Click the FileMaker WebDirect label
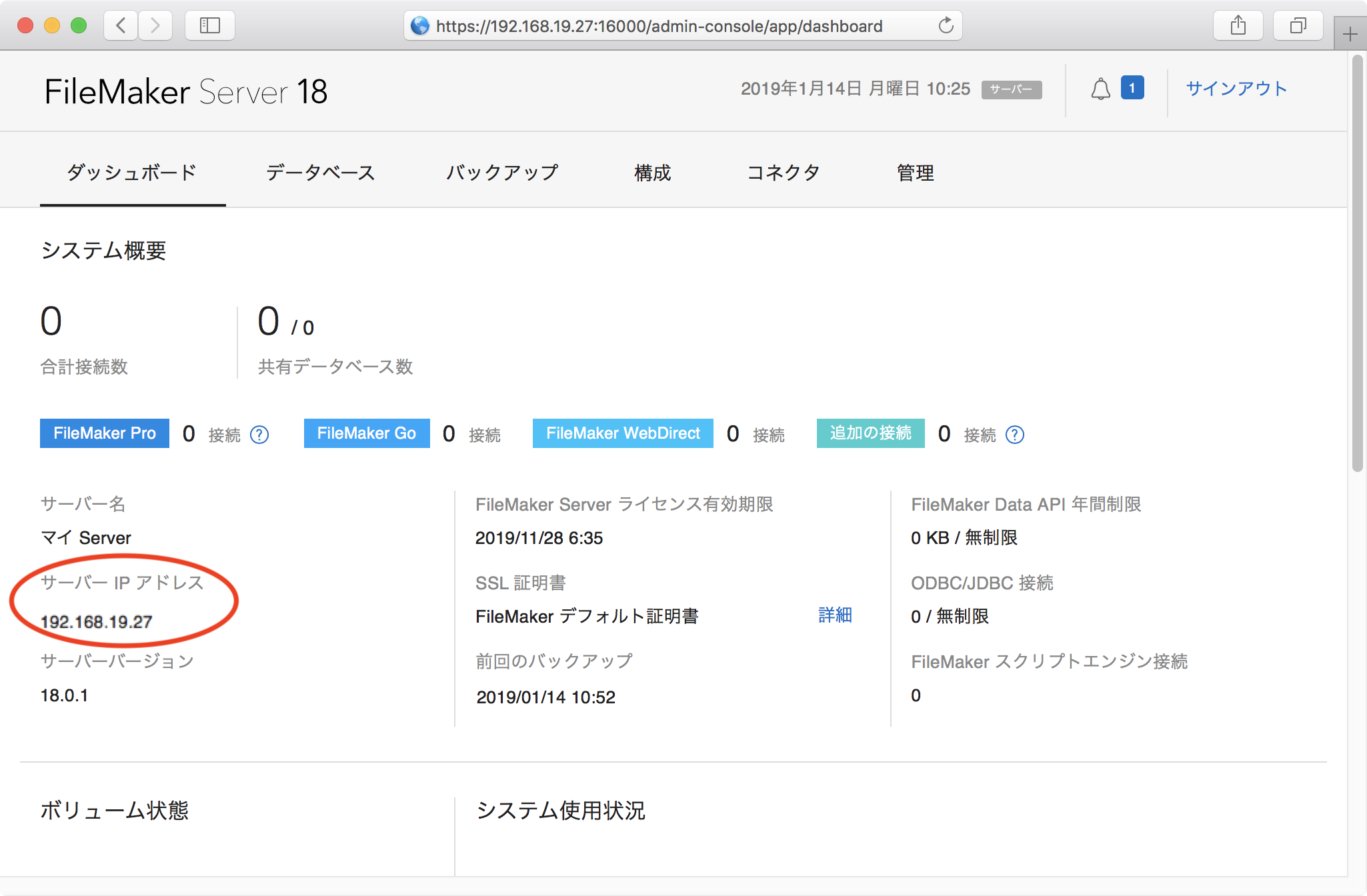The image size is (1367, 896). (x=623, y=433)
